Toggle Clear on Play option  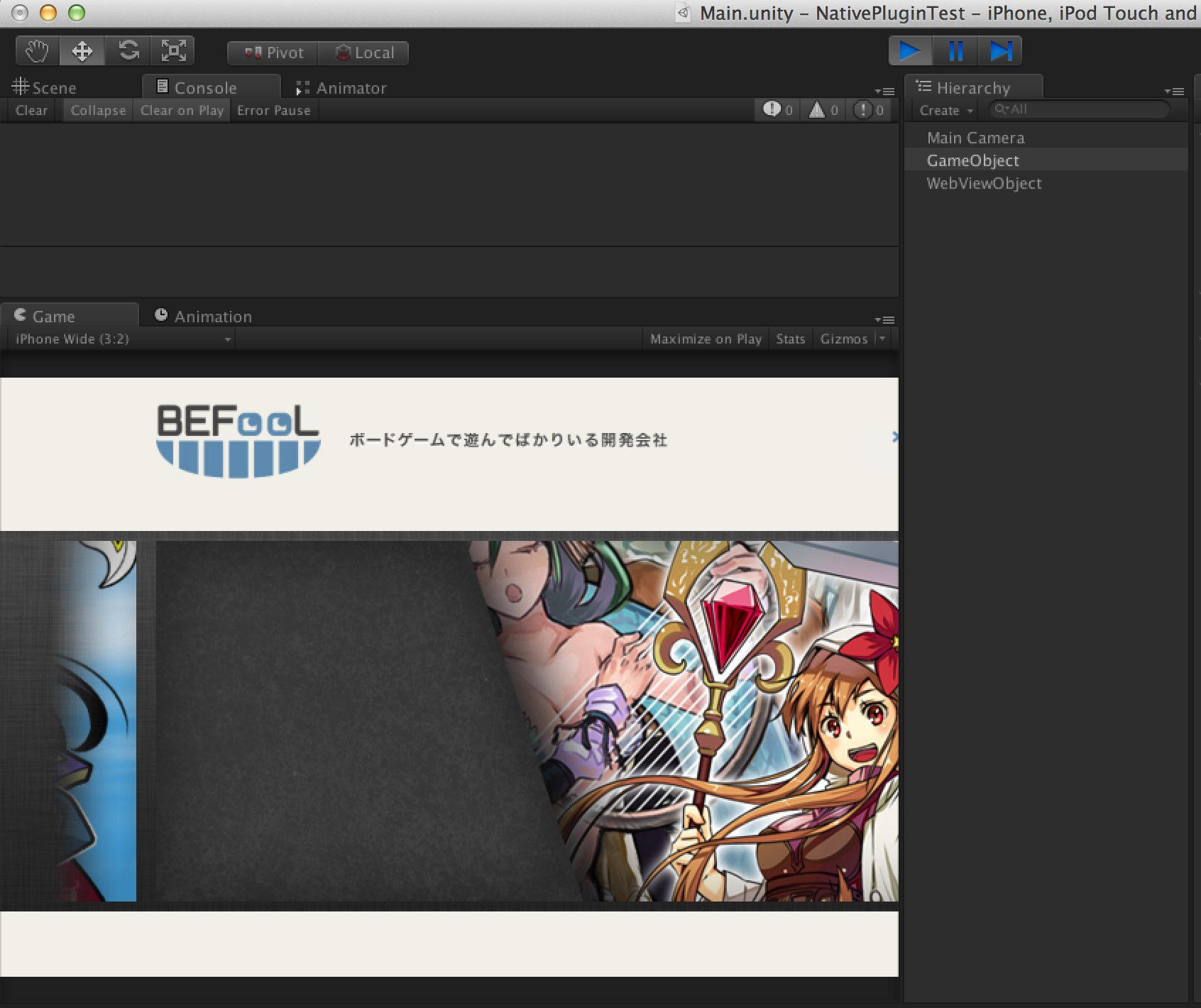pos(182,111)
